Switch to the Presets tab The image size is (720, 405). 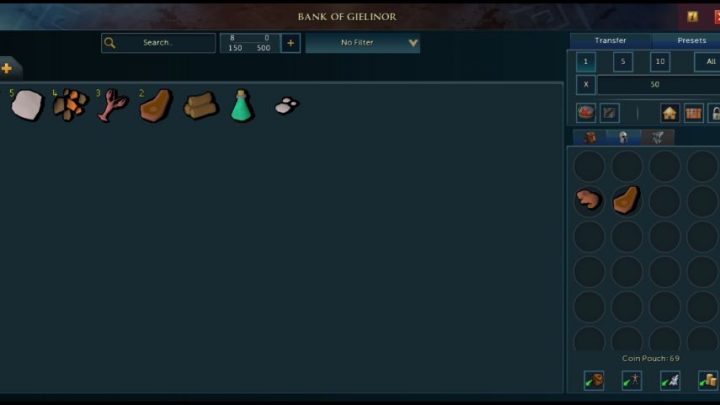[692, 40]
